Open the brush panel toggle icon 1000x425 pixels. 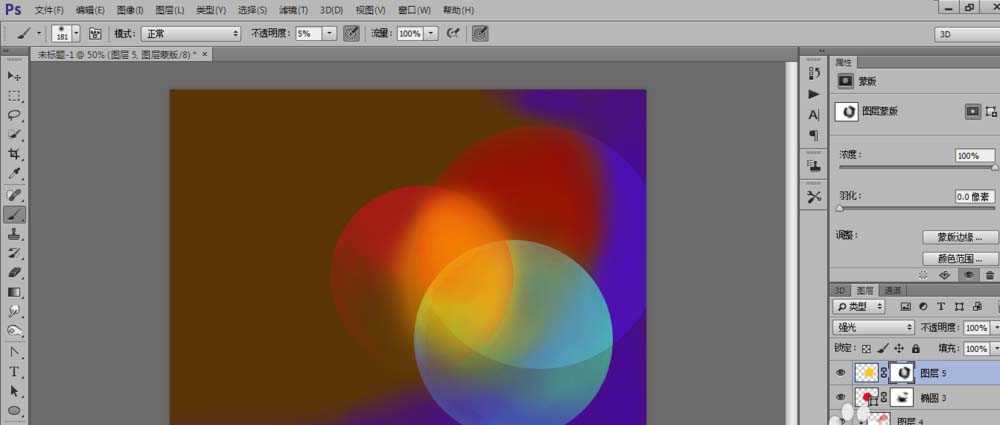(x=95, y=33)
